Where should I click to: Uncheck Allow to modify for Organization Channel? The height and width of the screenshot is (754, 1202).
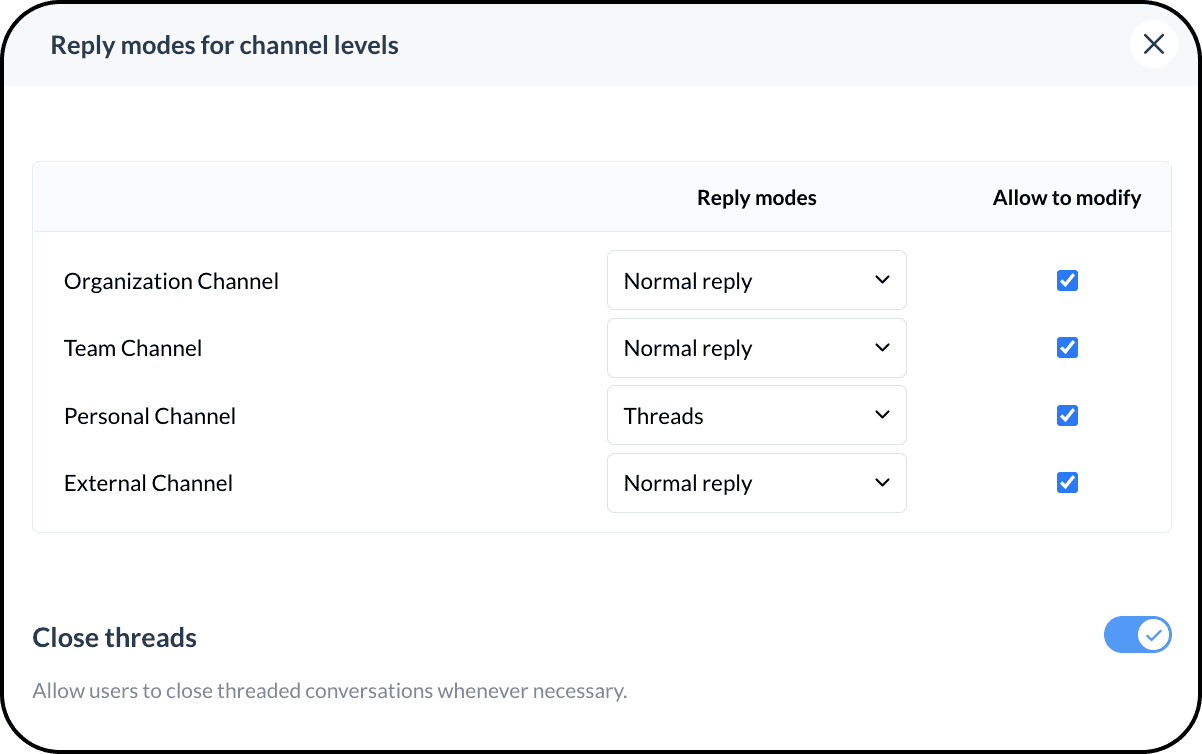(1067, 281)
